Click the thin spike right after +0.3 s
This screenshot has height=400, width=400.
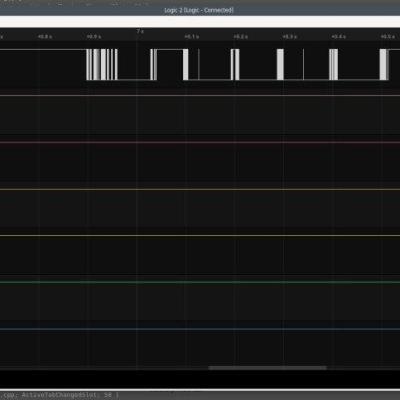[303, 64]
